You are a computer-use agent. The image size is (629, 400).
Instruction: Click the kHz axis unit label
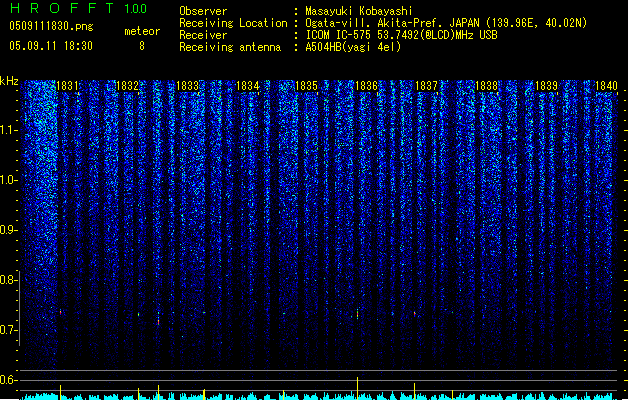click(9, 81)
